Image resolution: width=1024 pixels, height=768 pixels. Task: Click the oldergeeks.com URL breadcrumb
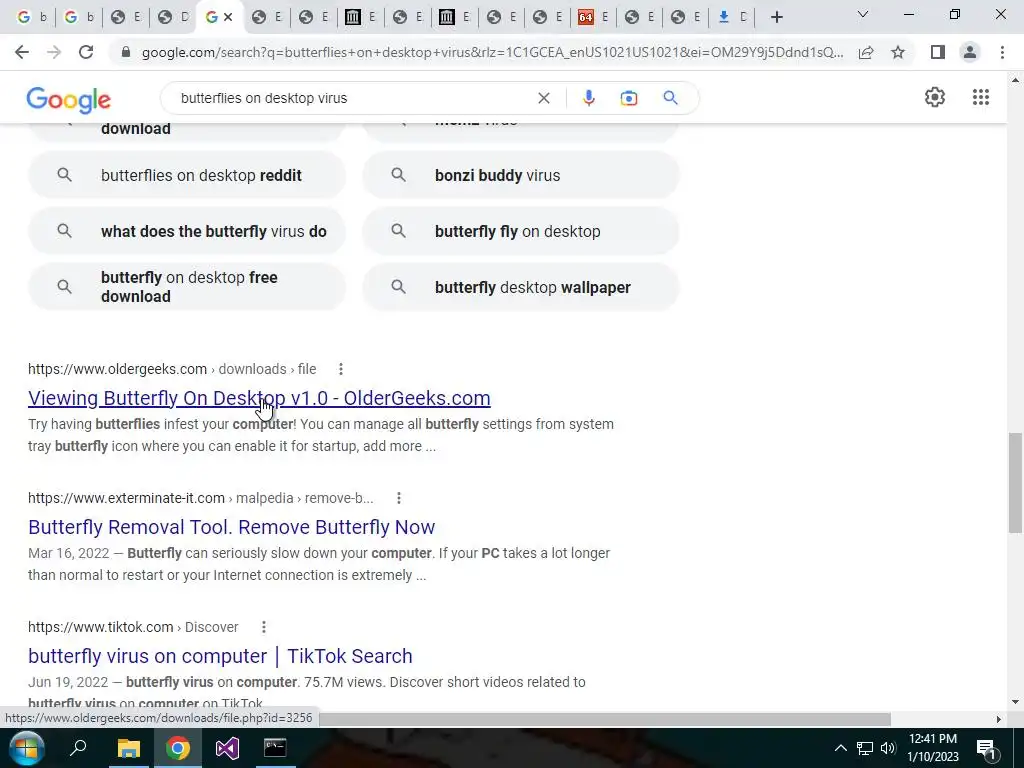click(x=172, y=369)
